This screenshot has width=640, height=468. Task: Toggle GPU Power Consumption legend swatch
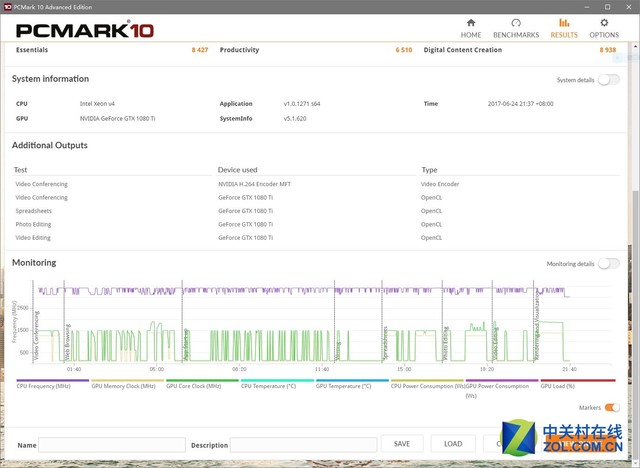[x=502, y=380]
